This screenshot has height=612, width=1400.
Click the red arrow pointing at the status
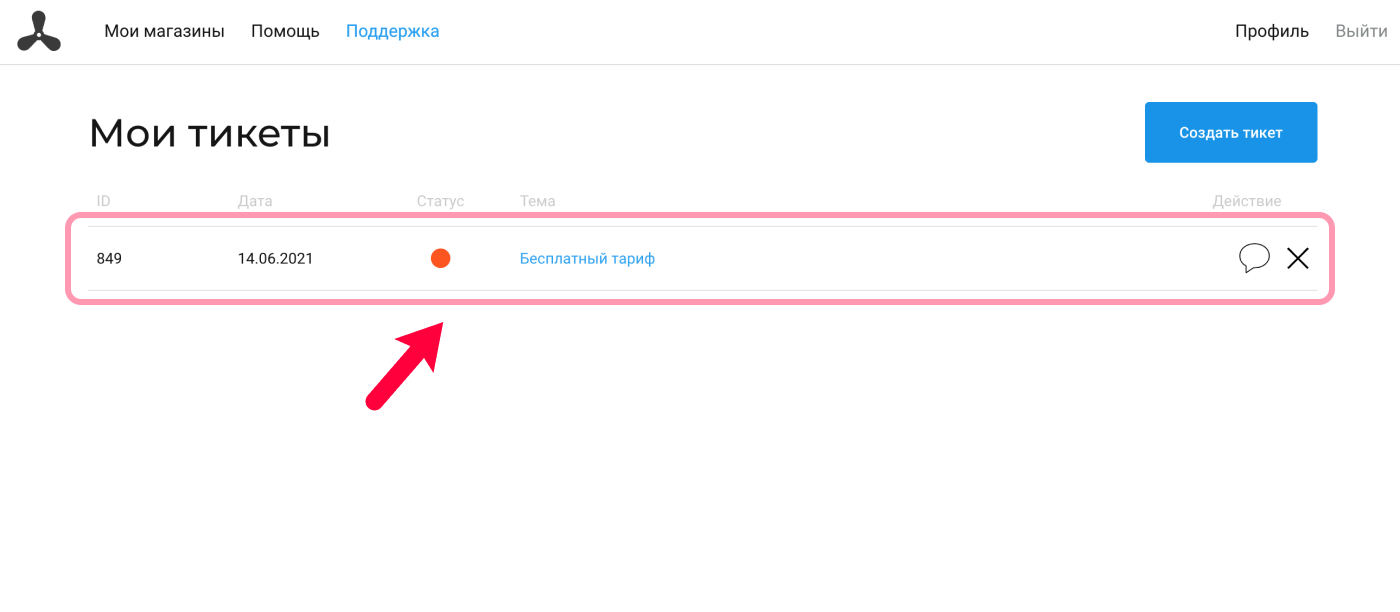tap(404, 365)
